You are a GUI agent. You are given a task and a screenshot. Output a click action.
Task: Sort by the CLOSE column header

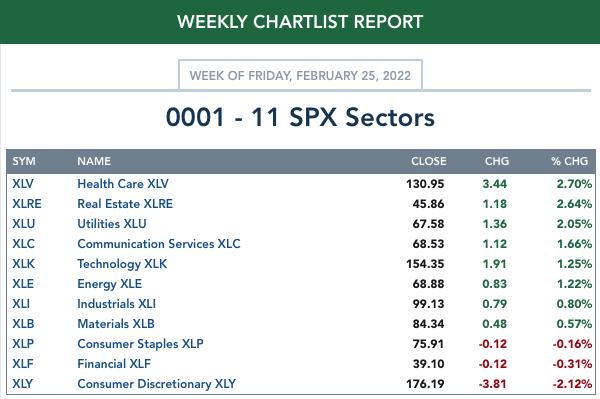(429, 161)
